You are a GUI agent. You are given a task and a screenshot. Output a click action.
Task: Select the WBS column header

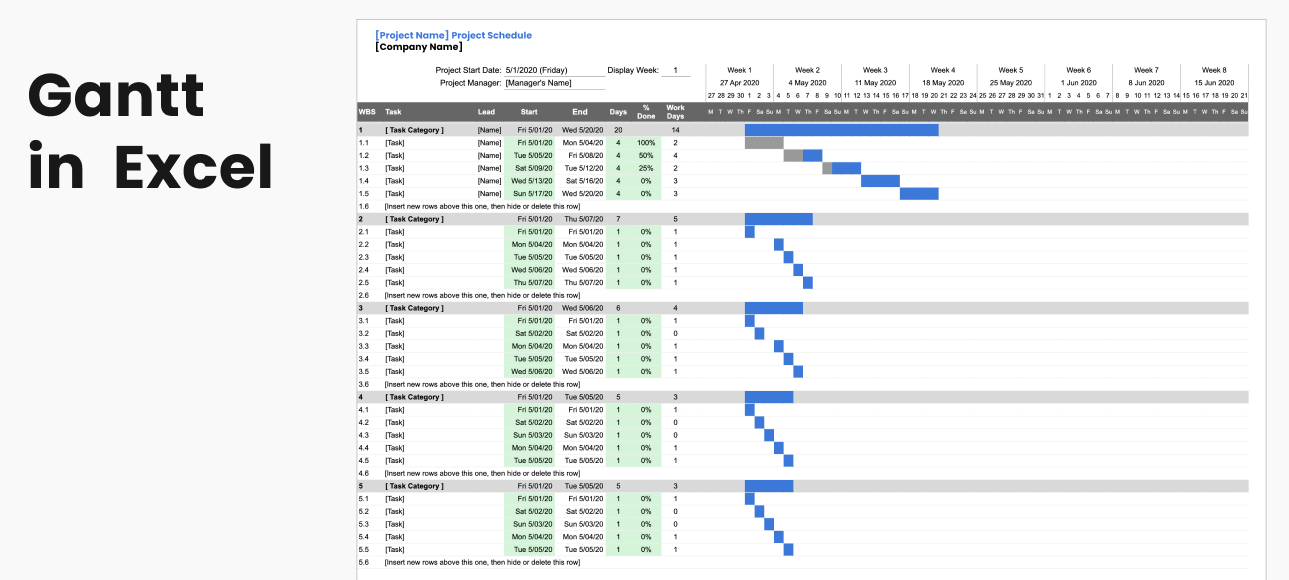367,111
